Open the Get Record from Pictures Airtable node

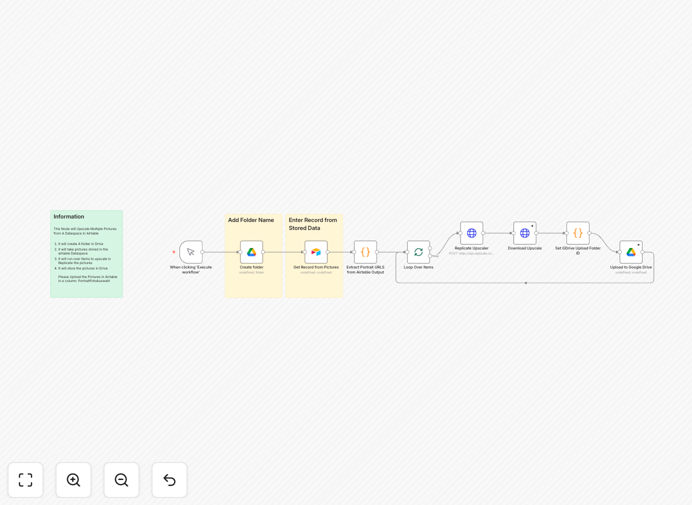(x=316, y=252)
